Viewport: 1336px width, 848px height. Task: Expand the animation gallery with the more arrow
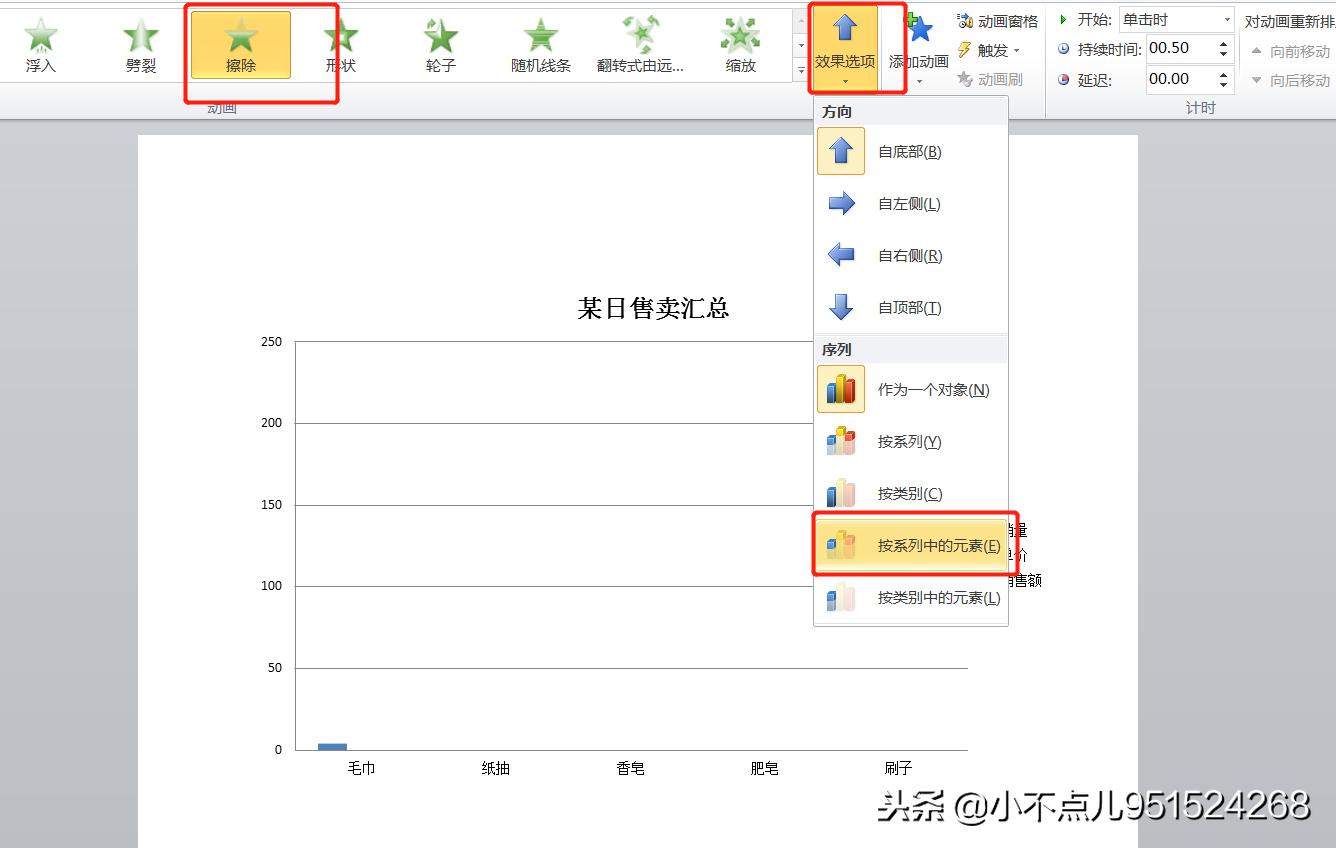800,70
